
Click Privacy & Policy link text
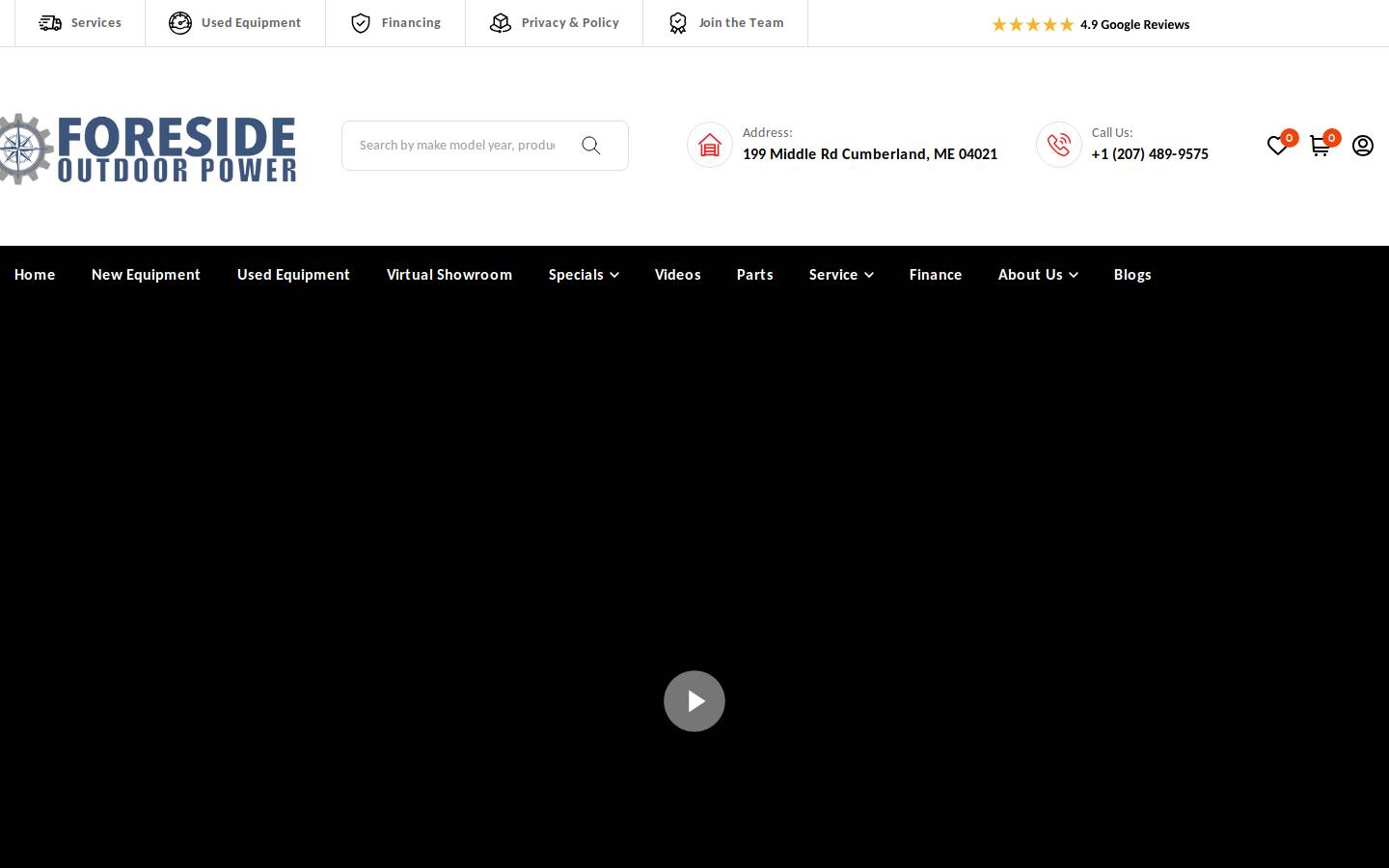570,23
